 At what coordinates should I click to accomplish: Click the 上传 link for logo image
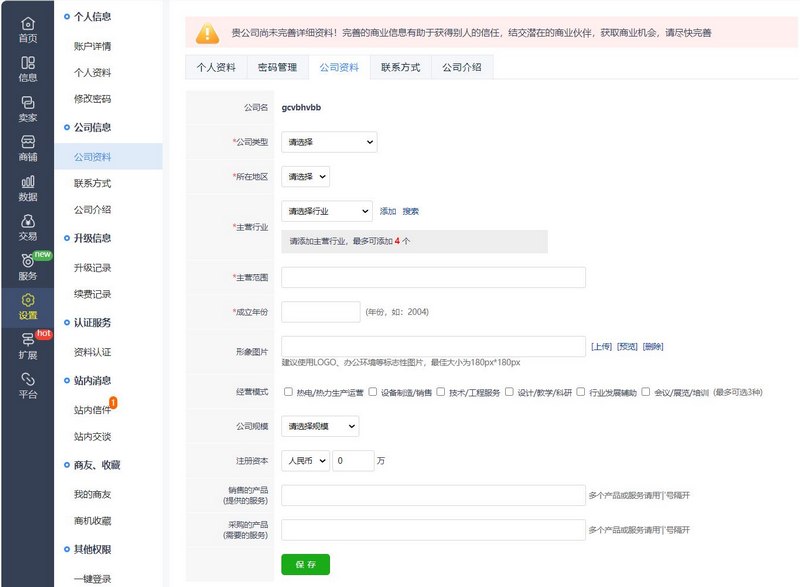pos(601,346)
